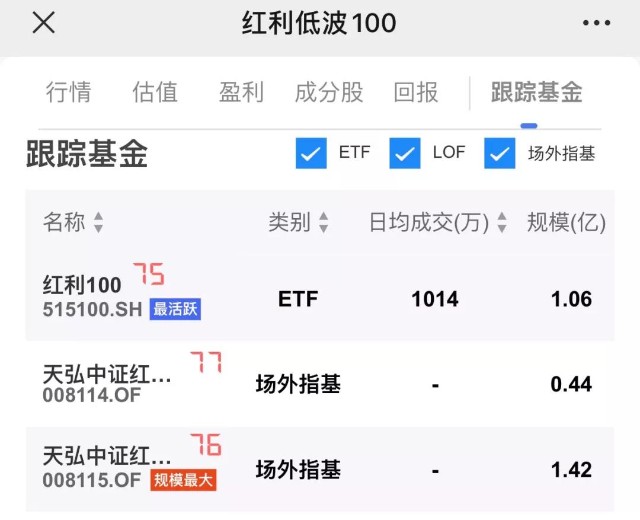The image size is (640, 520).
Task: Close the 红利低波100 page with X
Action: coord(43,23)
